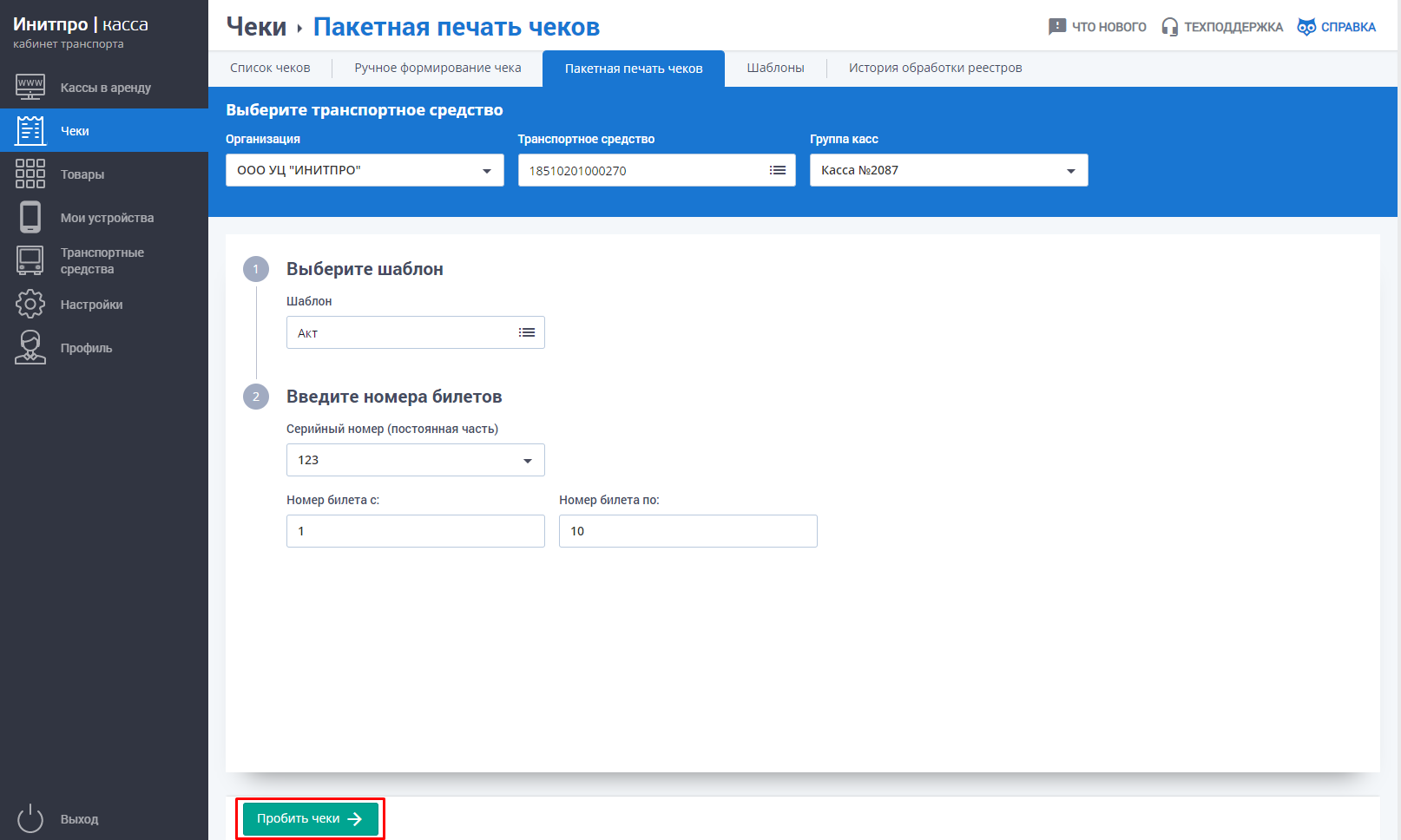Open template list via list icon
Image resolution: width=1401 pixels, height=840 pixels.
[527, 332]
